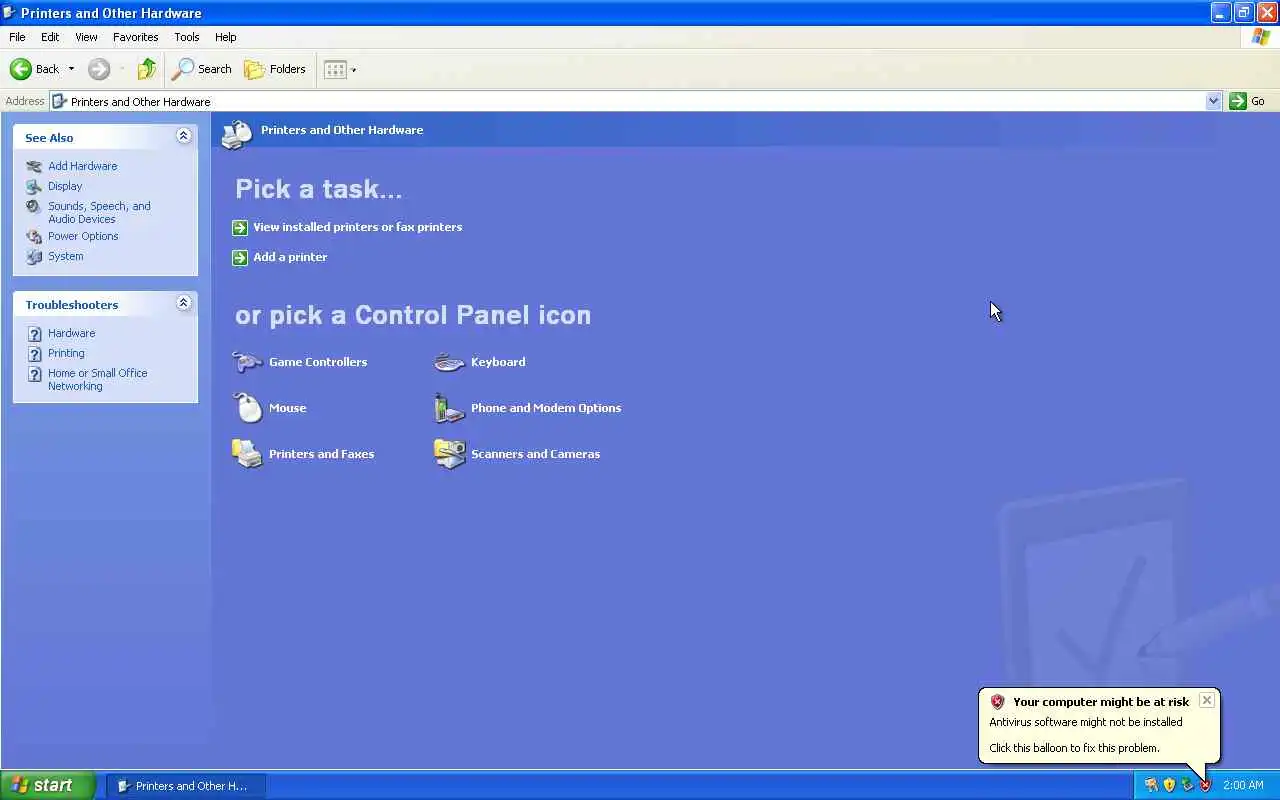Open the Printers and Faxes icon
Image resolution: width=1280 pixels, height=800 pixels.
(x=247, y=454)
